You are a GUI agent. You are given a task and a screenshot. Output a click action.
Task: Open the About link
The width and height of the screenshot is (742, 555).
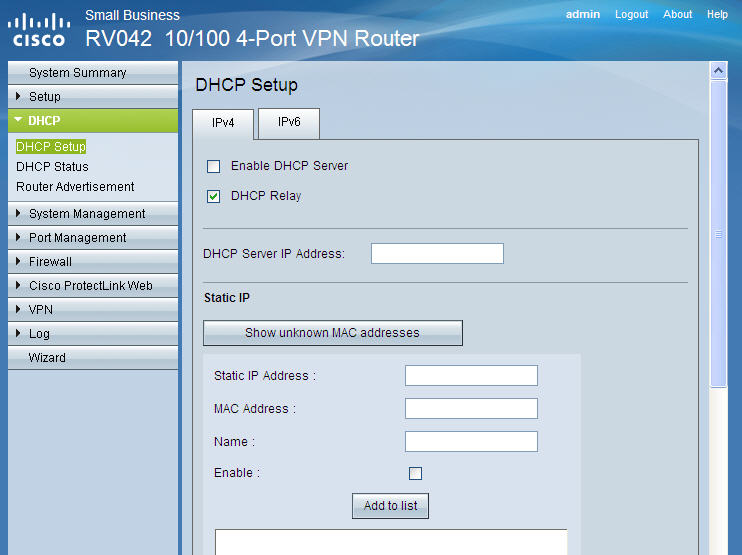pyautogui.click(x=677, y=15)
